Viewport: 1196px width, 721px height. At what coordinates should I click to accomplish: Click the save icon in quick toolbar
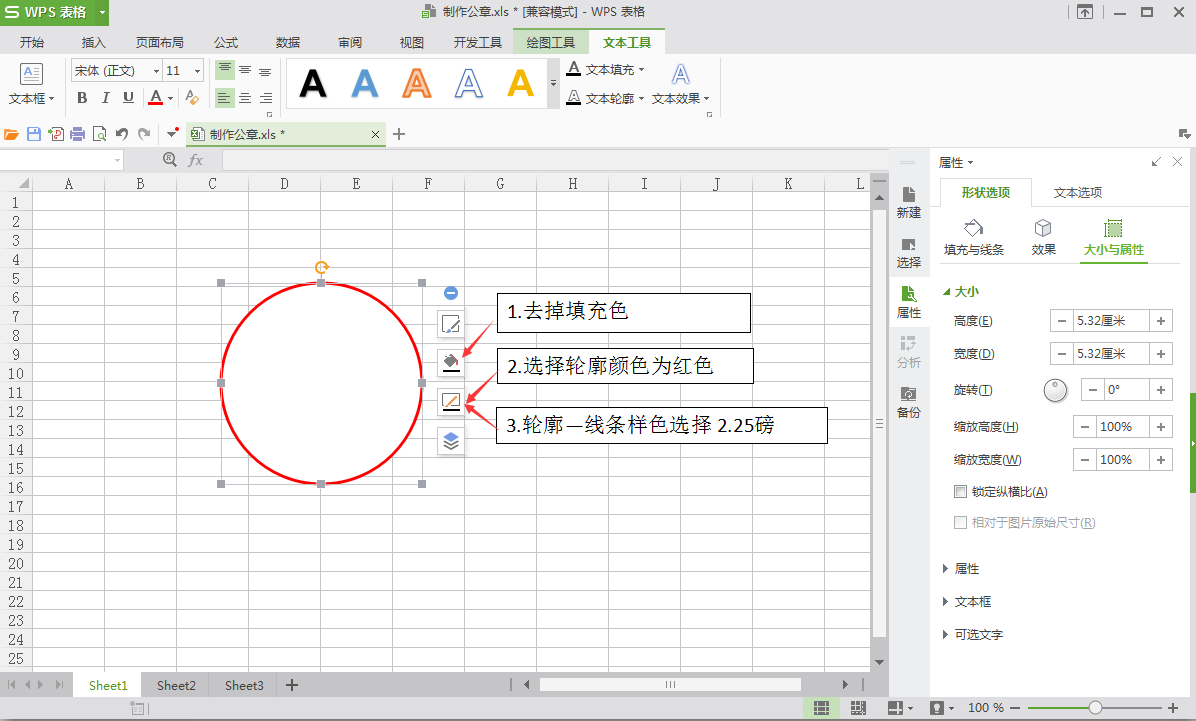click(x=34, y=134)
